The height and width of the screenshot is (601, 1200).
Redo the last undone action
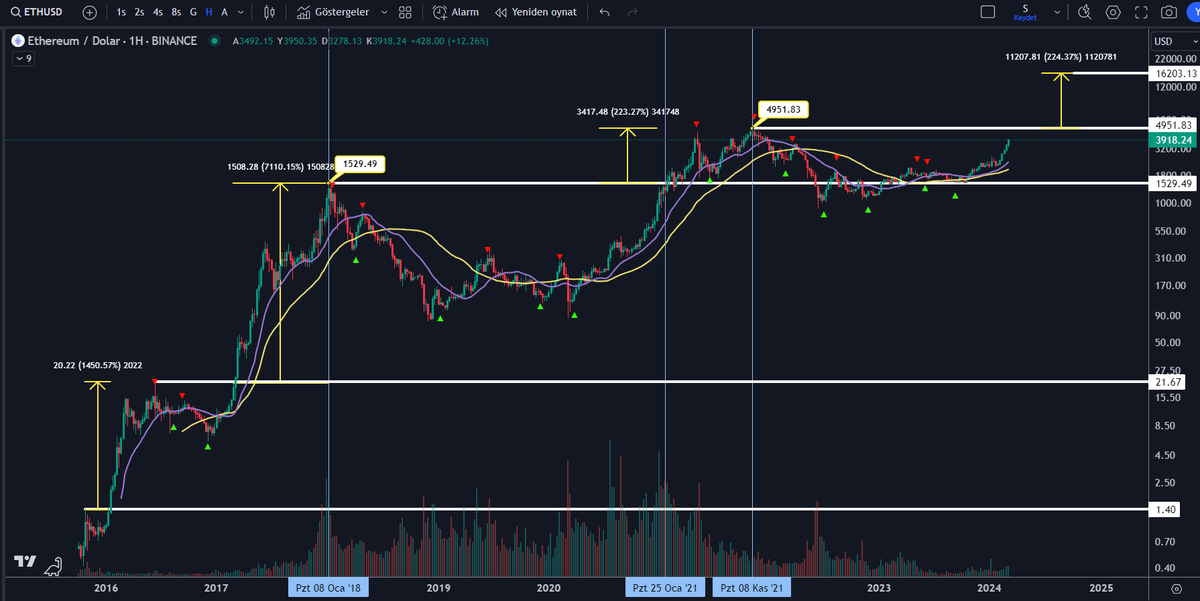coord(632,12)
